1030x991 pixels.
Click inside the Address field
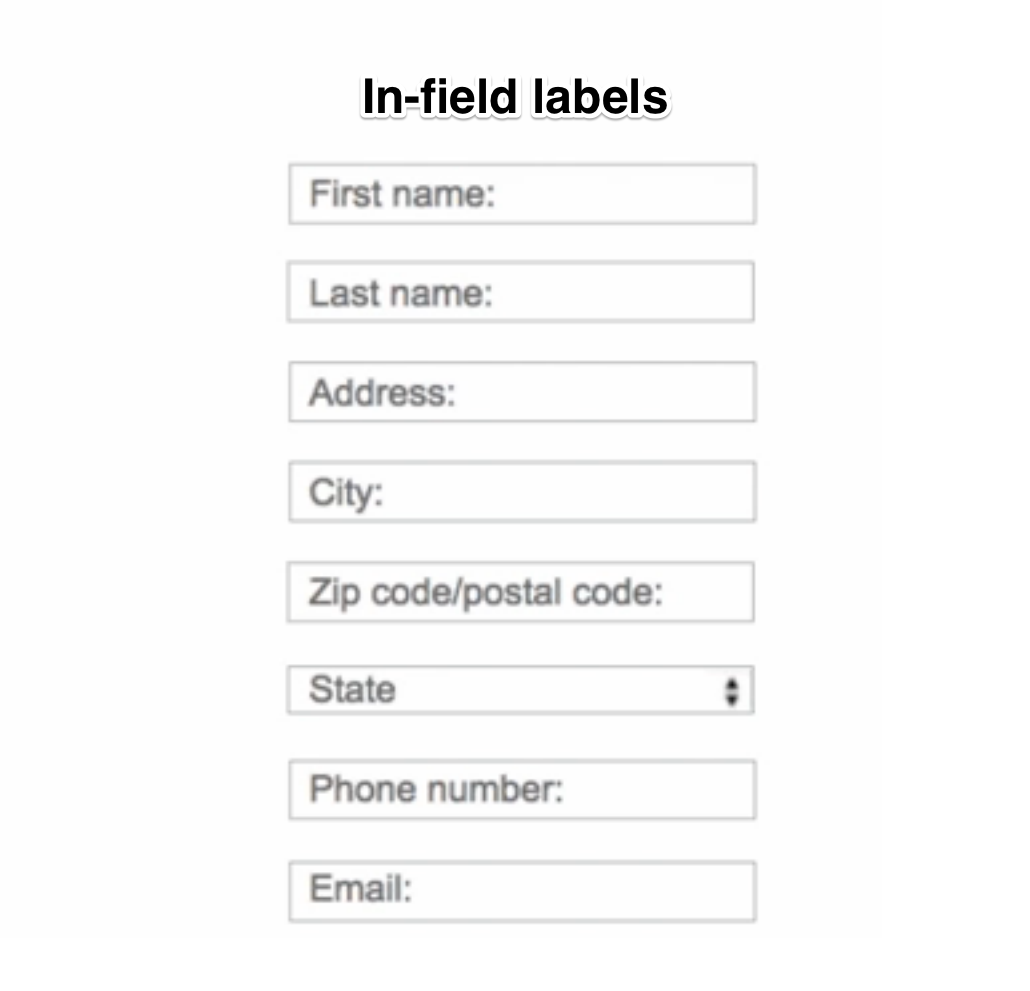click(x=520, y=392)
